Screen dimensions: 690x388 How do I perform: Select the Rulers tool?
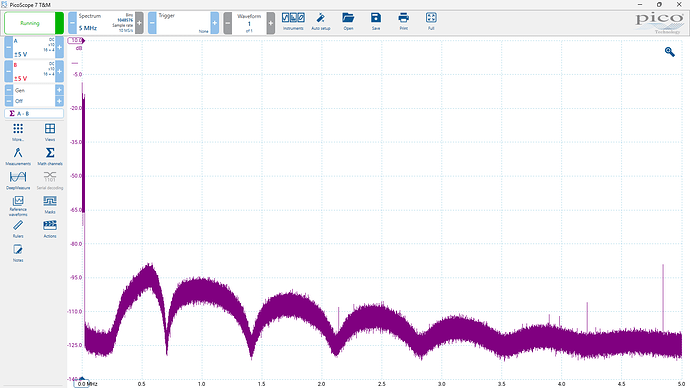tap(18, 229)
